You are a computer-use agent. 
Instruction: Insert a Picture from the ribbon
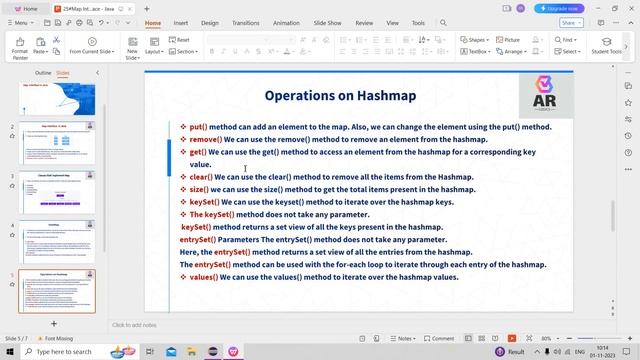coord(508,40)
